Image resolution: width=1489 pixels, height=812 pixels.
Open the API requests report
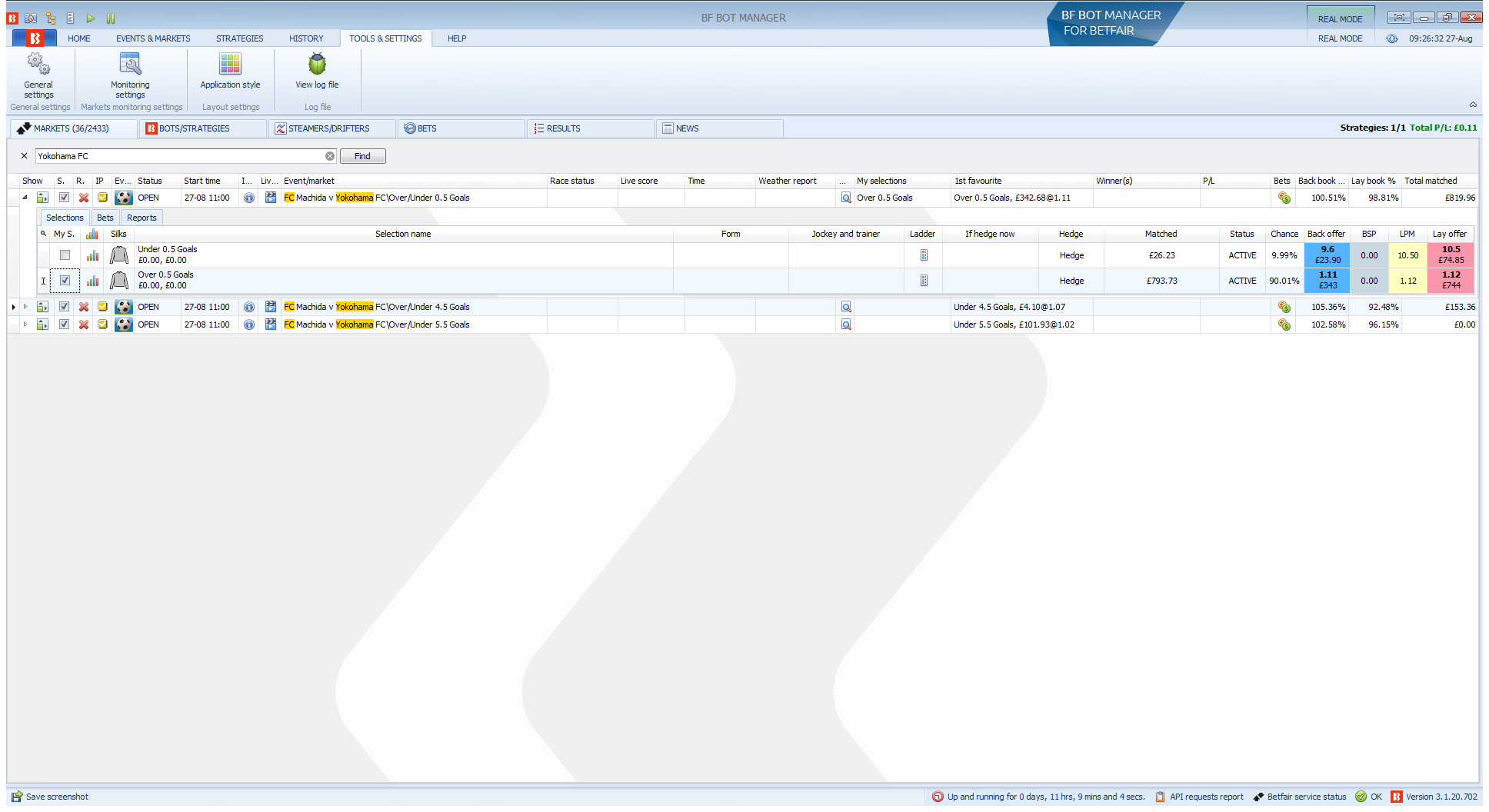click(x=1199, y=797)
